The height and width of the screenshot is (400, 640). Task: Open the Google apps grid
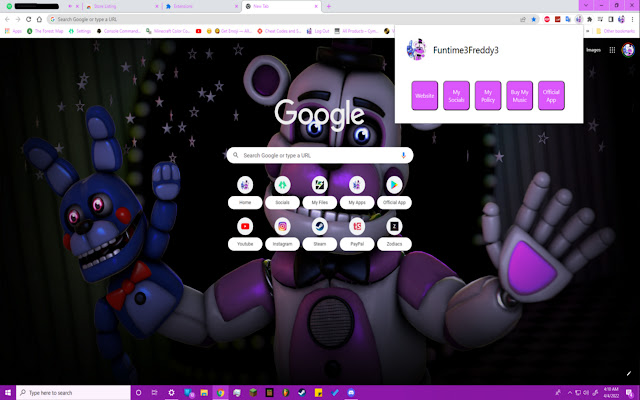[612, 50]
